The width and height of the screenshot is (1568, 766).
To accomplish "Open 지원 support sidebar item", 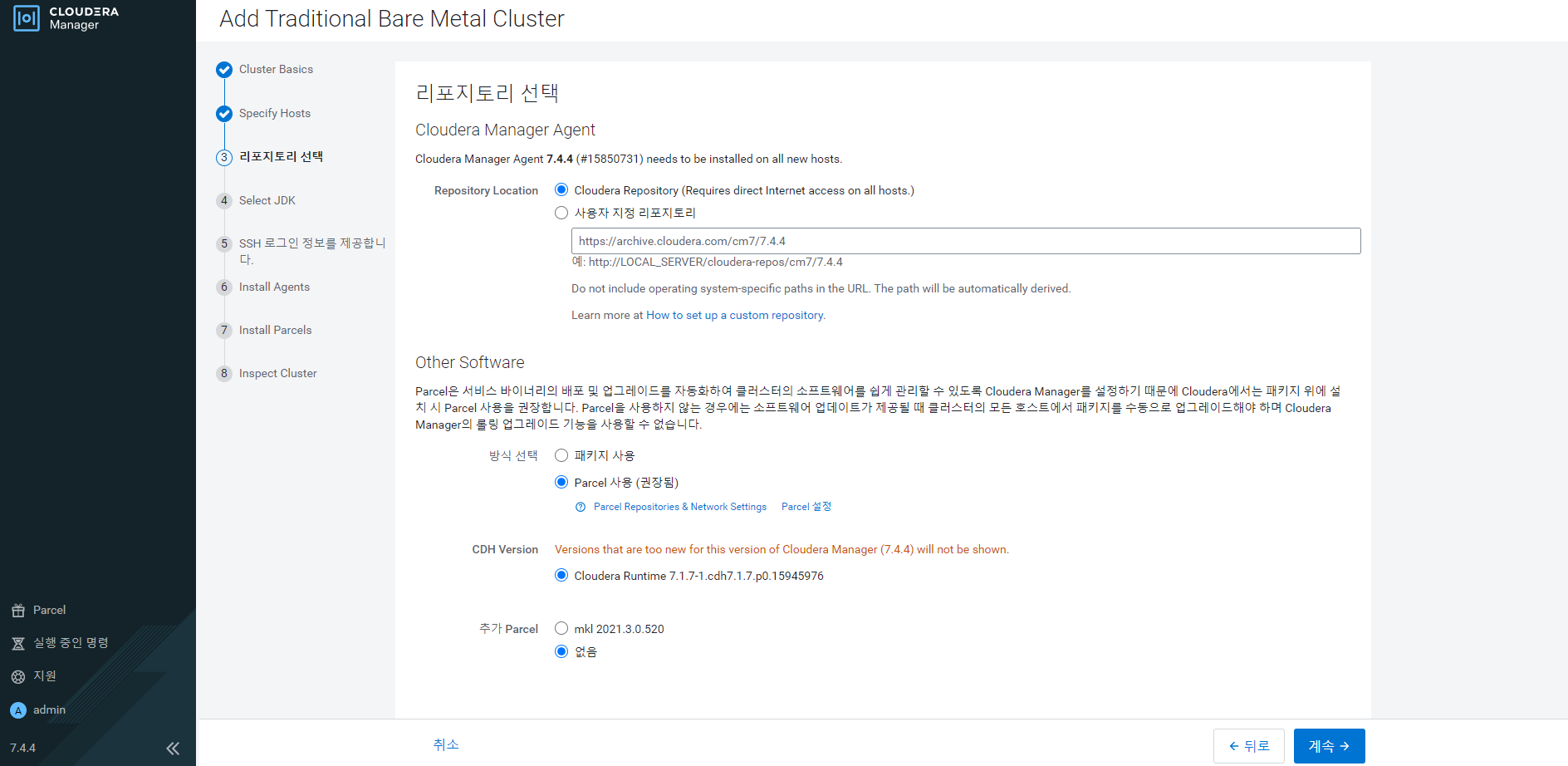I will (x=45, y=676).
